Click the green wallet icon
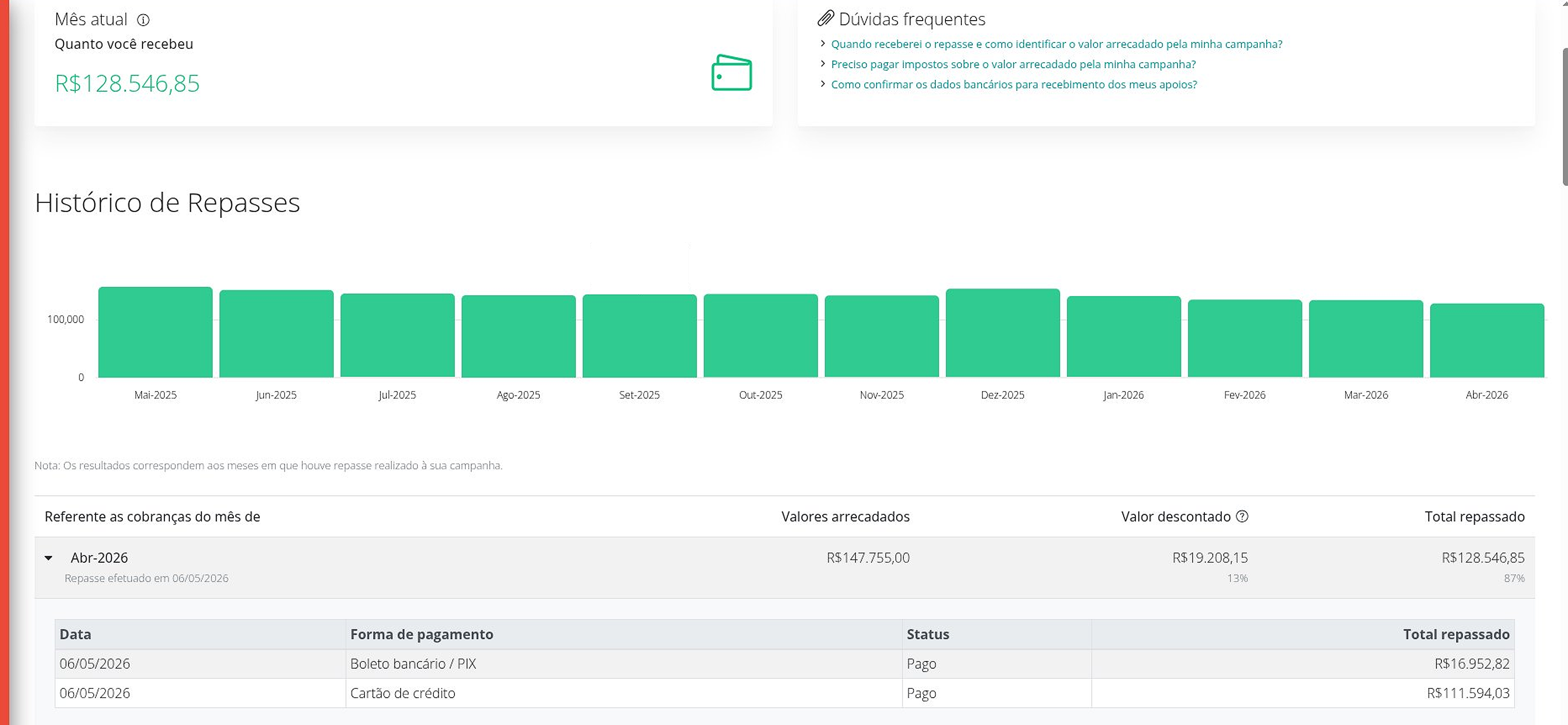 coord(731,72)
